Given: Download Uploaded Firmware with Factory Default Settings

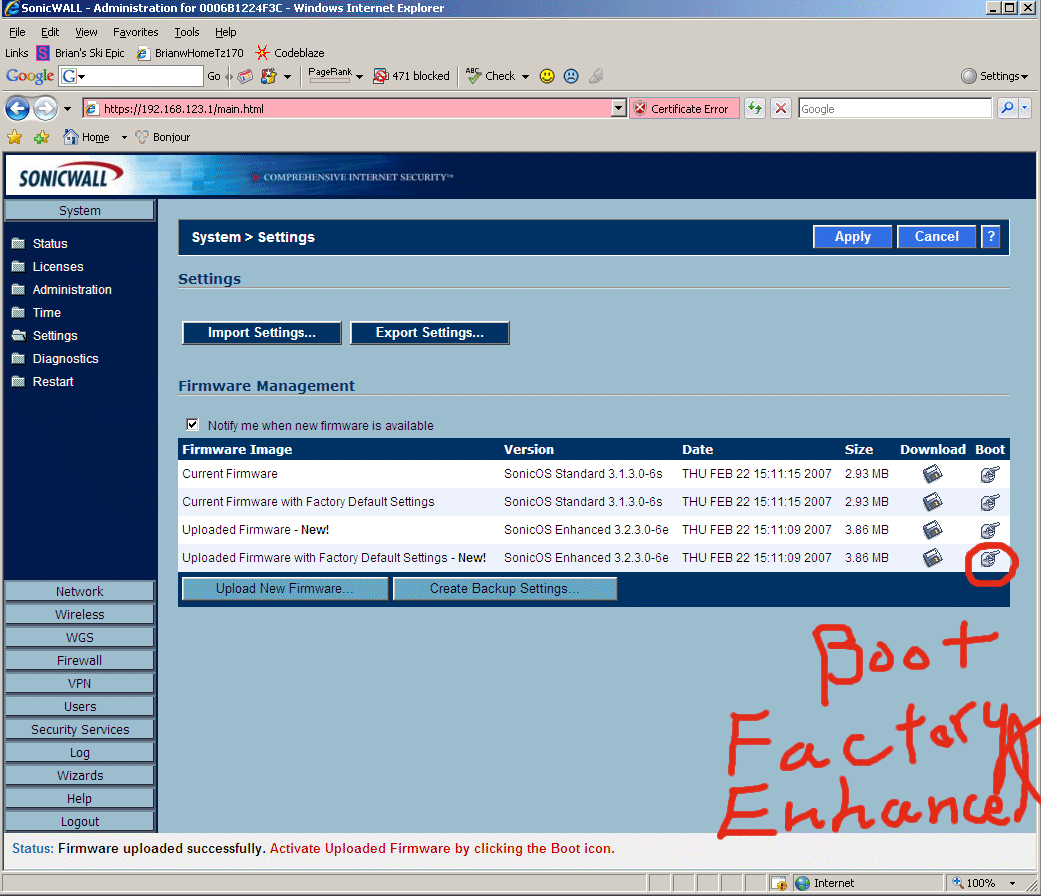Looking at the screenshot, I should [x=932, y=558].
